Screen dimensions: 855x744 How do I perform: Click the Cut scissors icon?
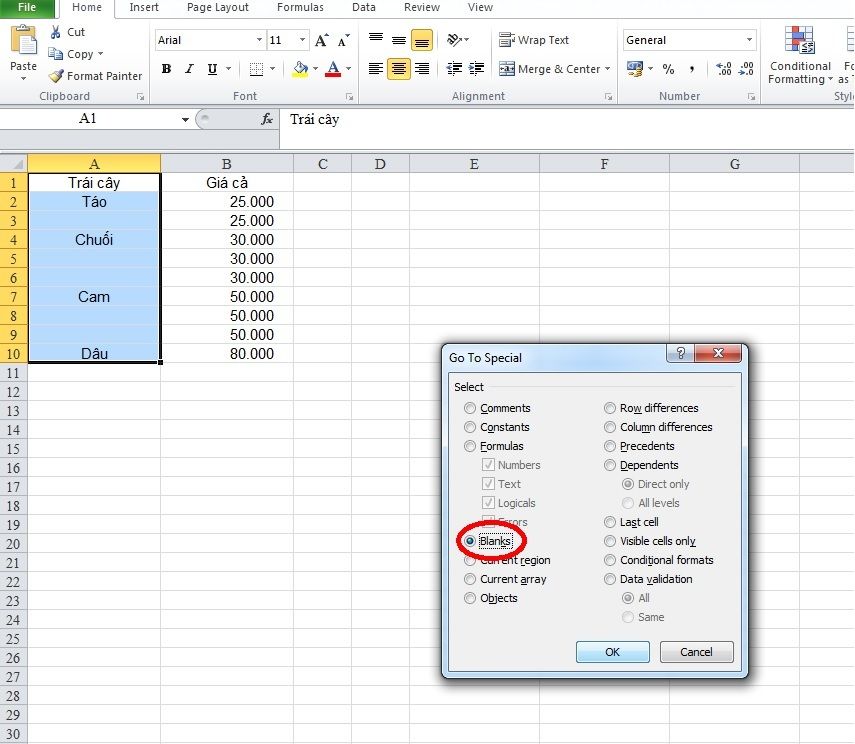tap(57, 32)
